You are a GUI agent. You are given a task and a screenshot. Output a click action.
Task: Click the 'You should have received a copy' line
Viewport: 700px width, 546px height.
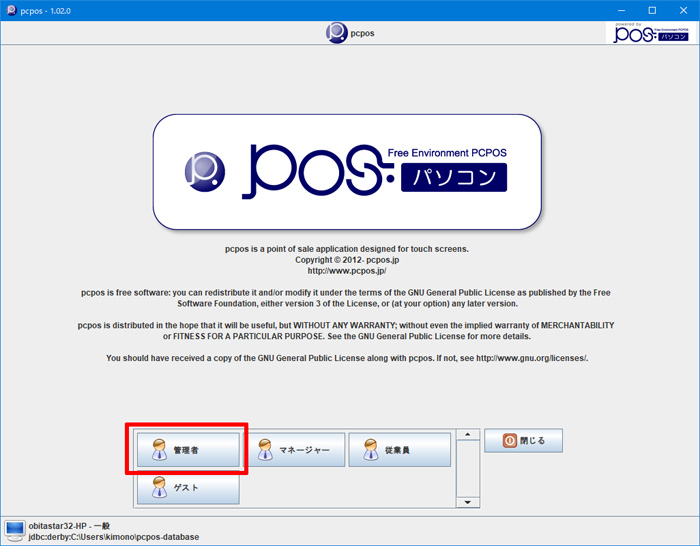347,358
